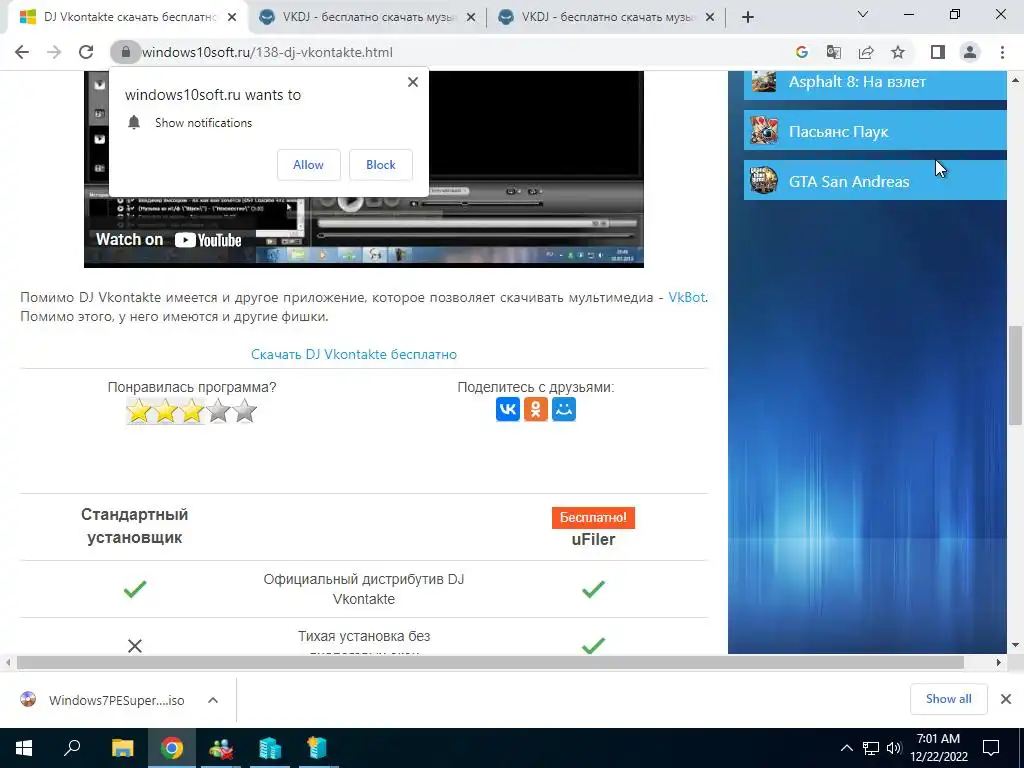This screenshot has height=768, width=1024.
Task: Go back to the previous page
Action: click(x=22, y=52)
